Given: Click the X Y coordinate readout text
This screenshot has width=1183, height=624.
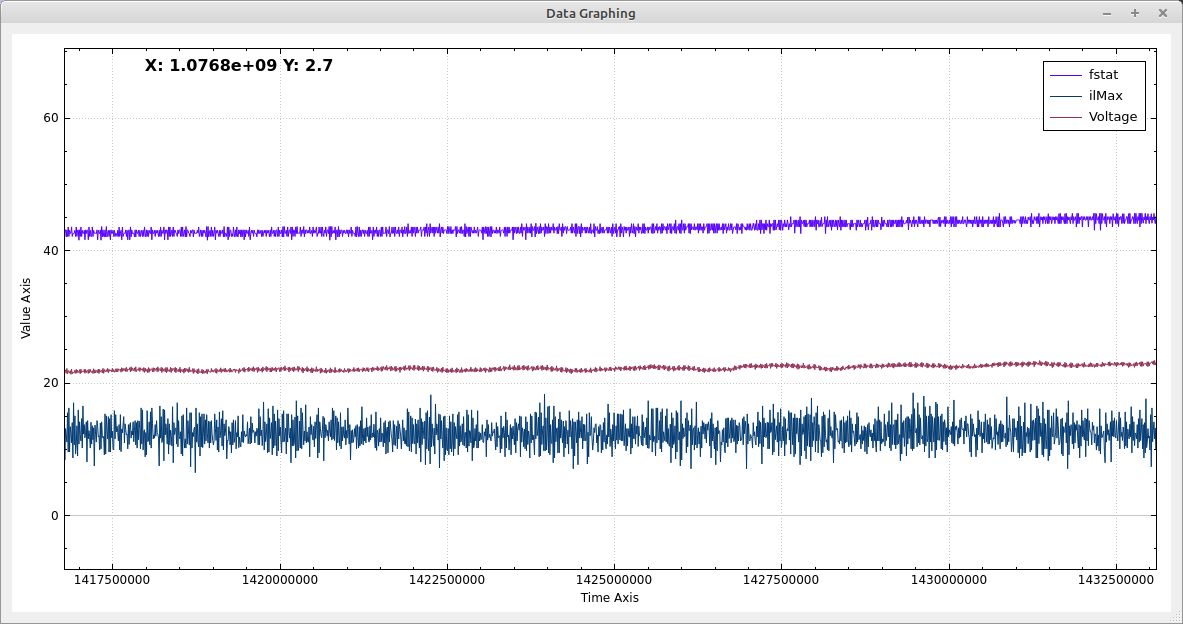Looking at the screenshot, I should point(238,66).
